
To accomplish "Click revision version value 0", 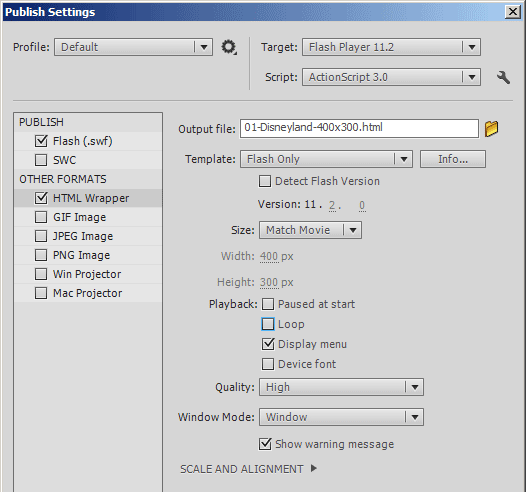I will (362, 205).
